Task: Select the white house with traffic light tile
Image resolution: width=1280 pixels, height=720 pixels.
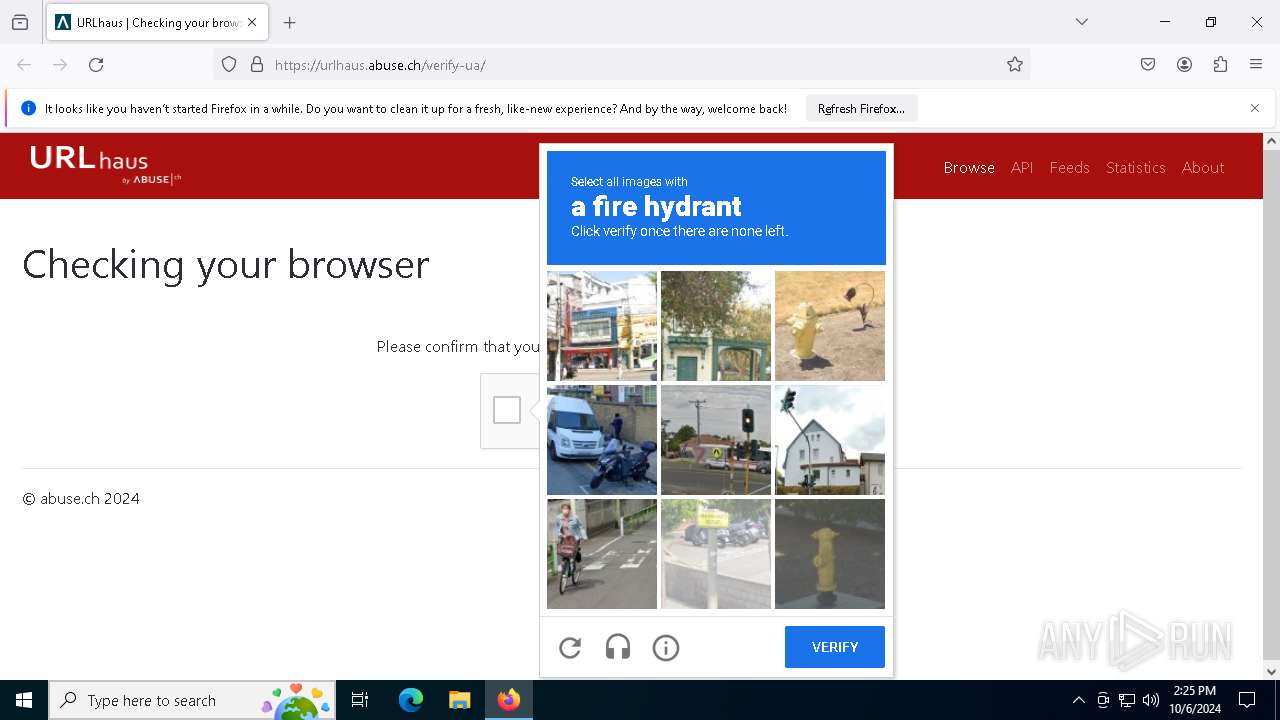Action: tap(830, 440)
